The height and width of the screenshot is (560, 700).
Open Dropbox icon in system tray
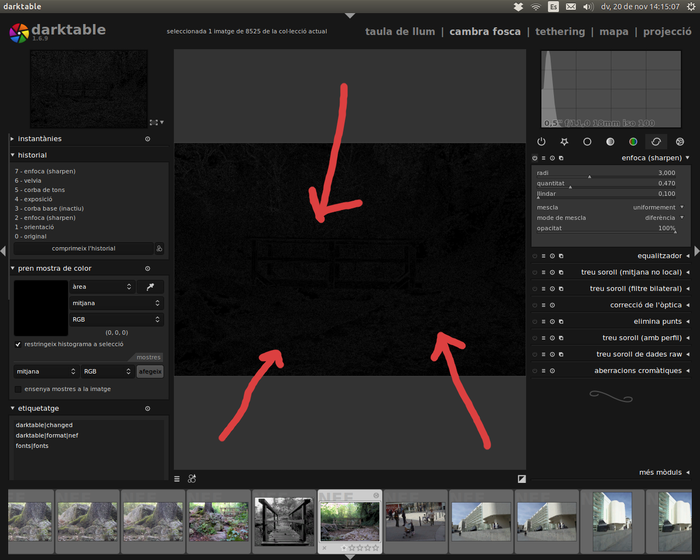(518, 7)
